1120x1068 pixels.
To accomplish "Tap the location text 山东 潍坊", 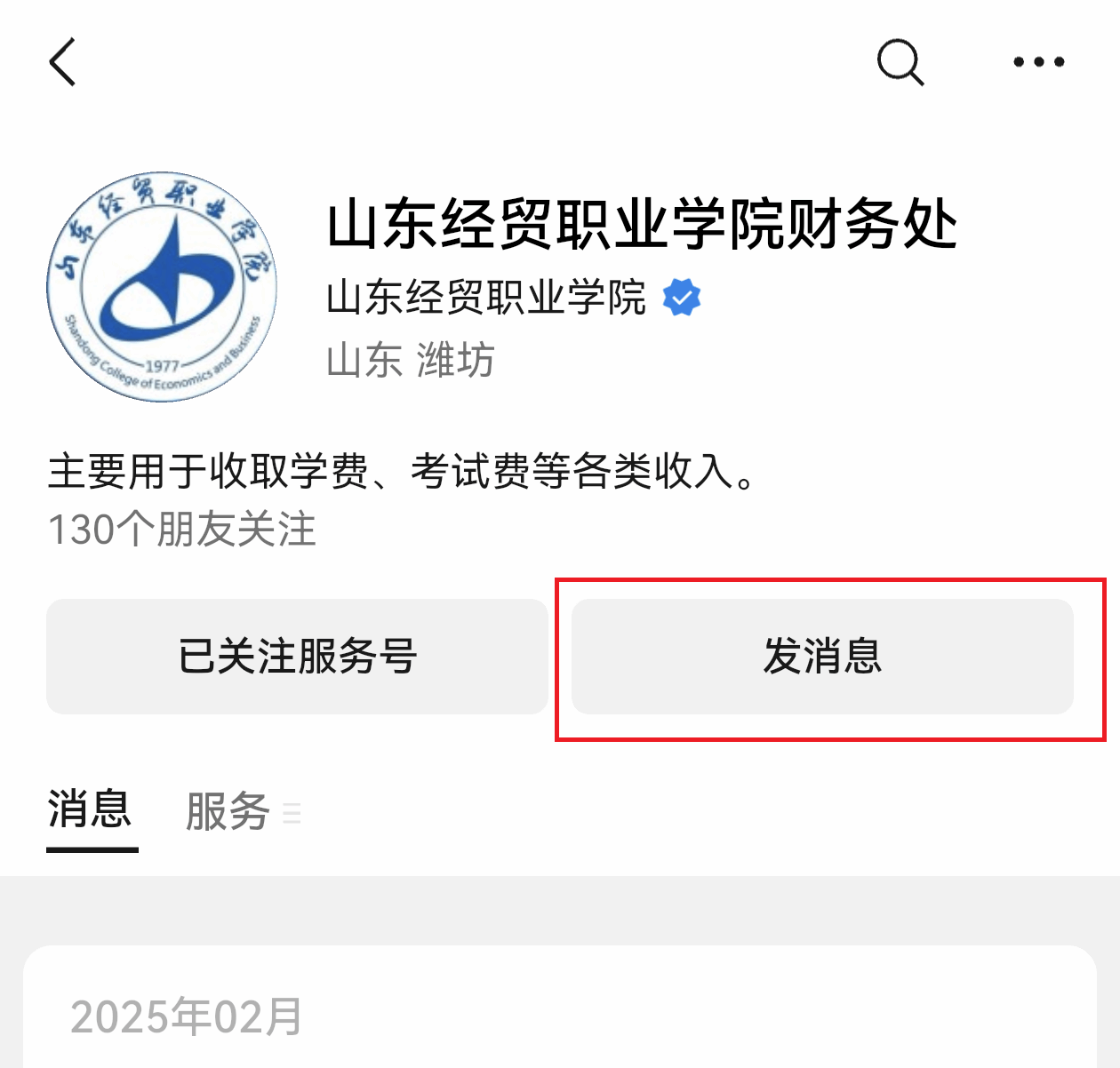I will [x=410, y=361].
